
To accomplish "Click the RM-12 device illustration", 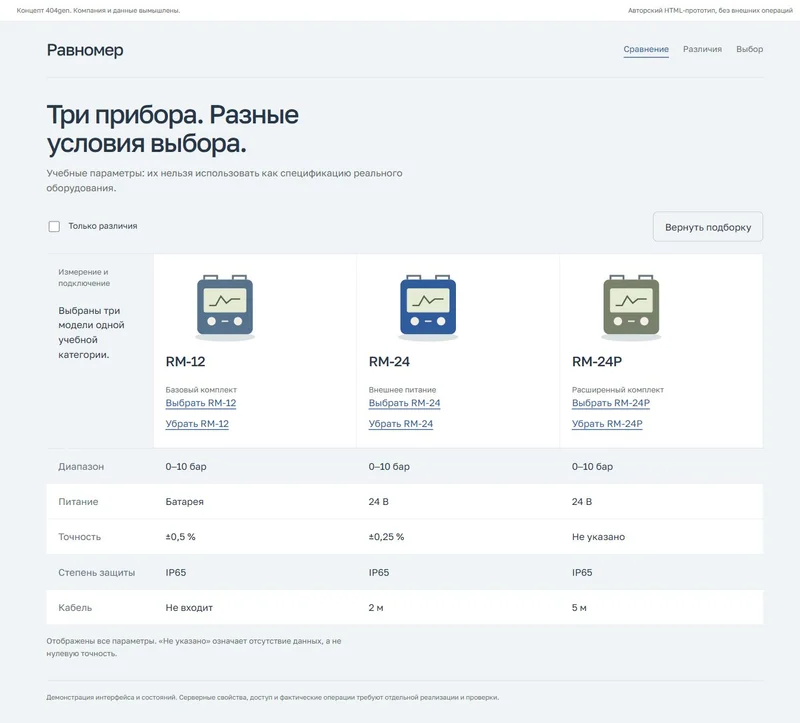I will point(225,308).
